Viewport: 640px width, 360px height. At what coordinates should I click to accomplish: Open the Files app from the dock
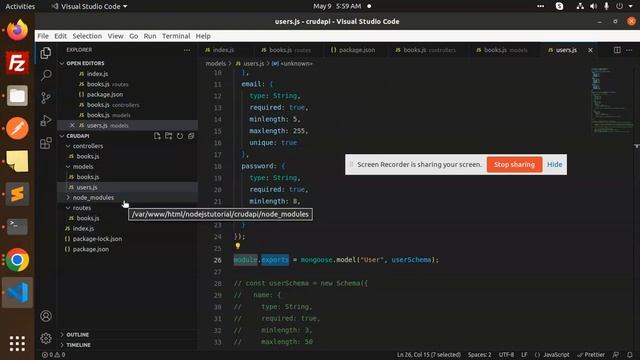point(17,96)
